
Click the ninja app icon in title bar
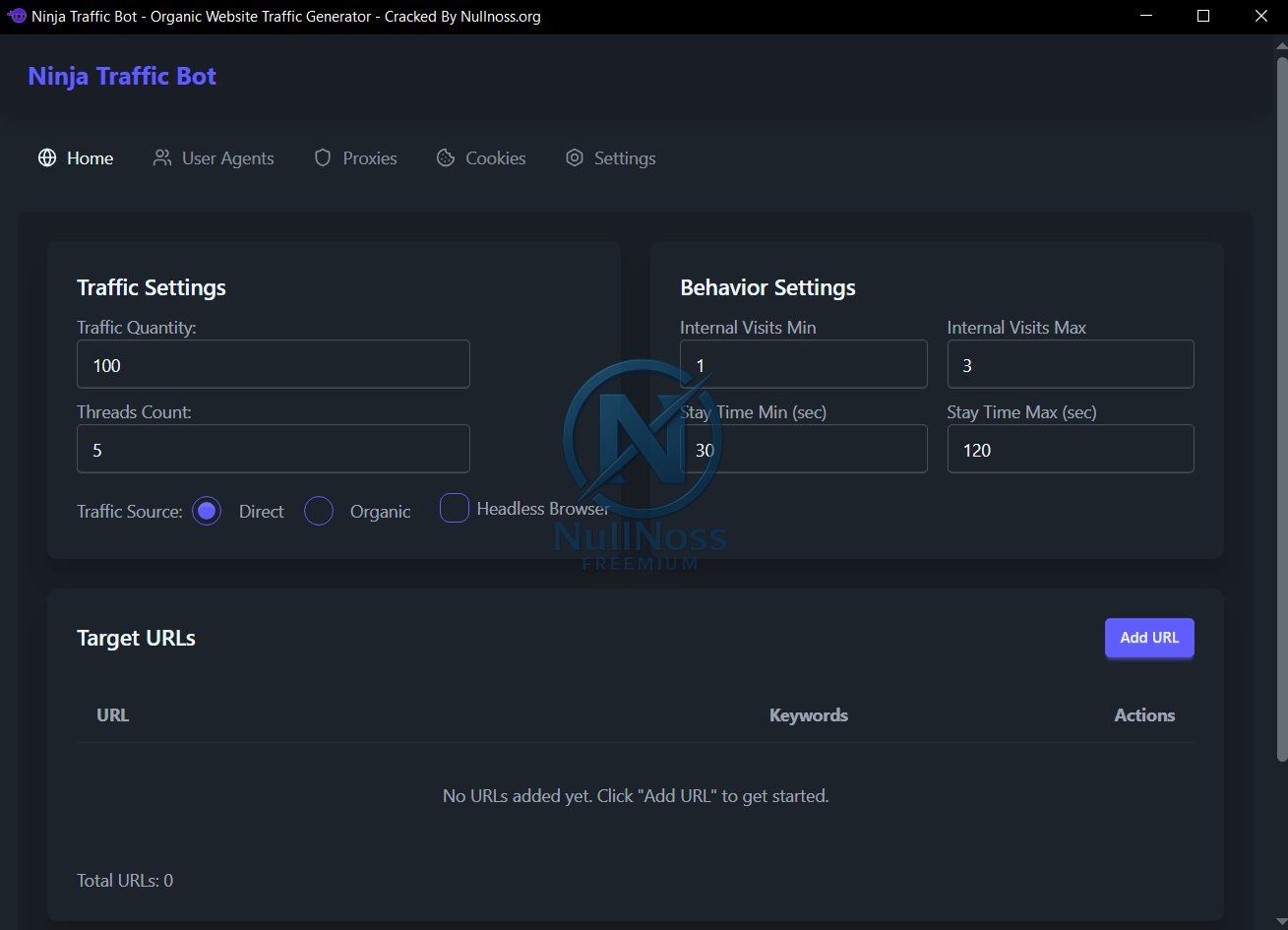[x=16, y=16]
